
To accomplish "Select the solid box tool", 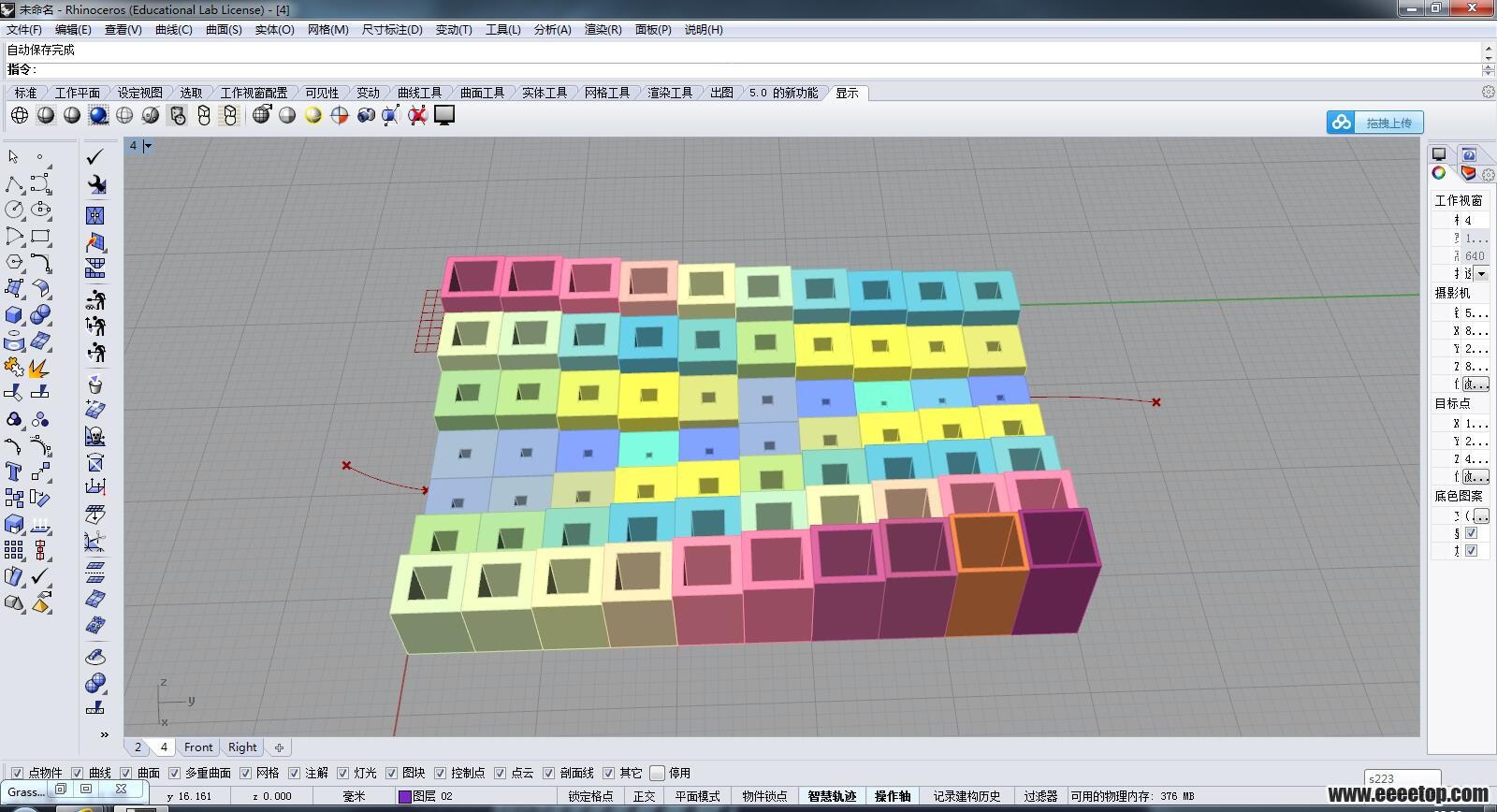I will click(x=14, y=315).
